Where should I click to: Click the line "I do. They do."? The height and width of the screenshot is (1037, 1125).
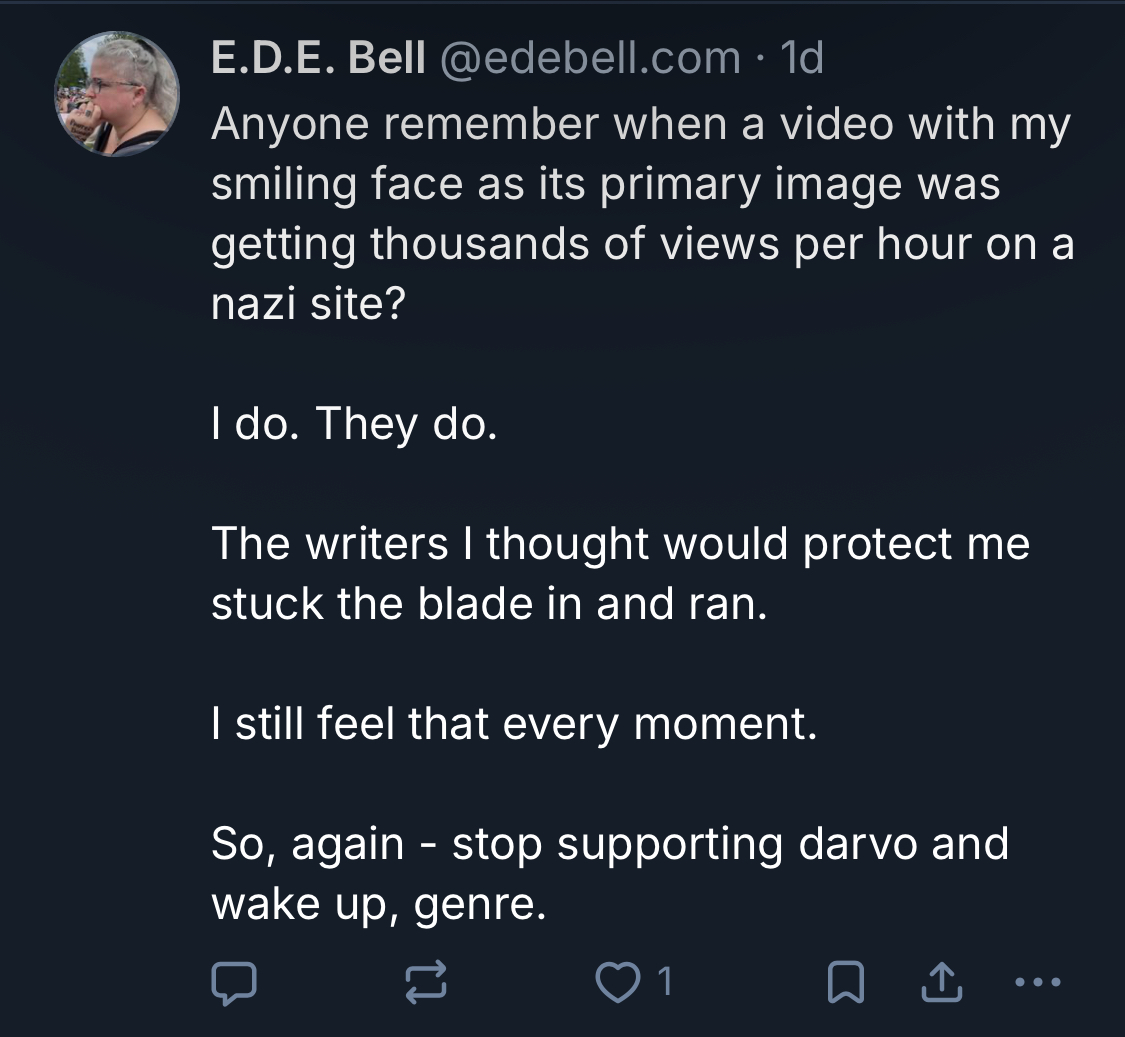pos(354,423)
